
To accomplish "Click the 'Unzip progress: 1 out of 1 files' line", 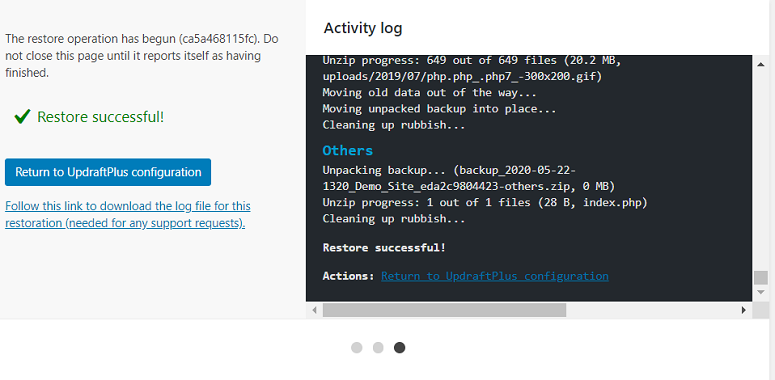I will 485,202.
